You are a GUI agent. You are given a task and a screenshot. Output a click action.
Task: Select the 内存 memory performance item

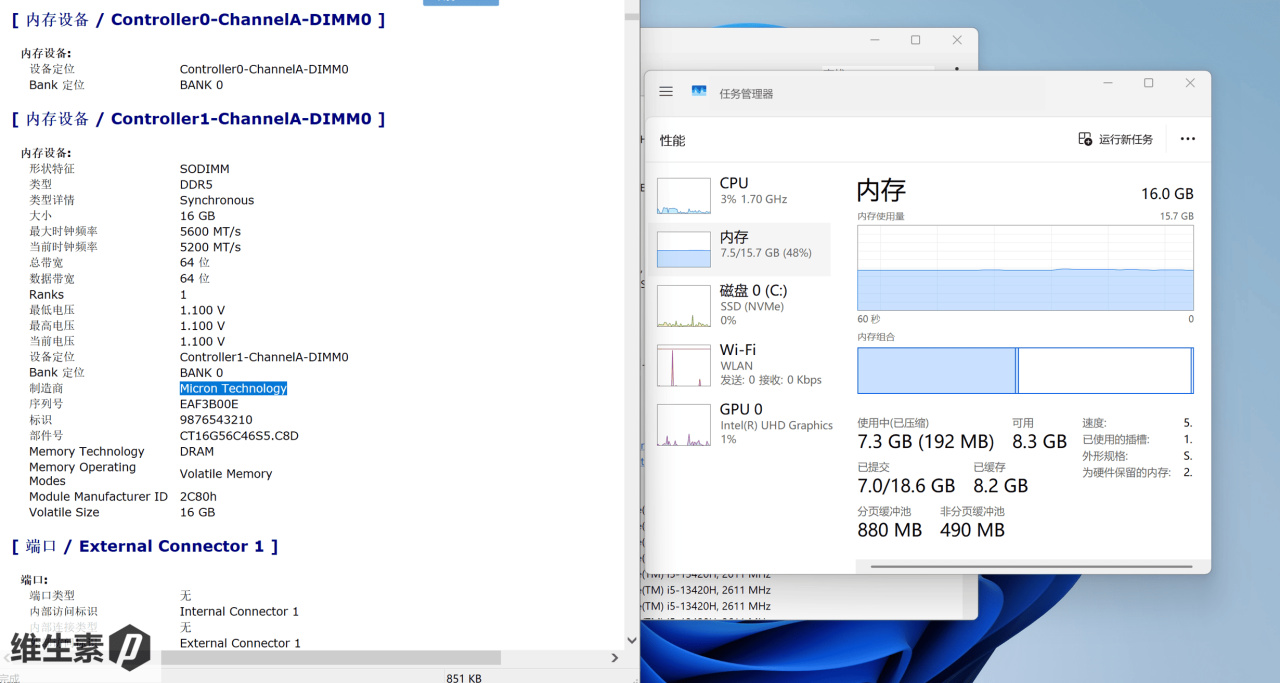[x=739, y=249]
